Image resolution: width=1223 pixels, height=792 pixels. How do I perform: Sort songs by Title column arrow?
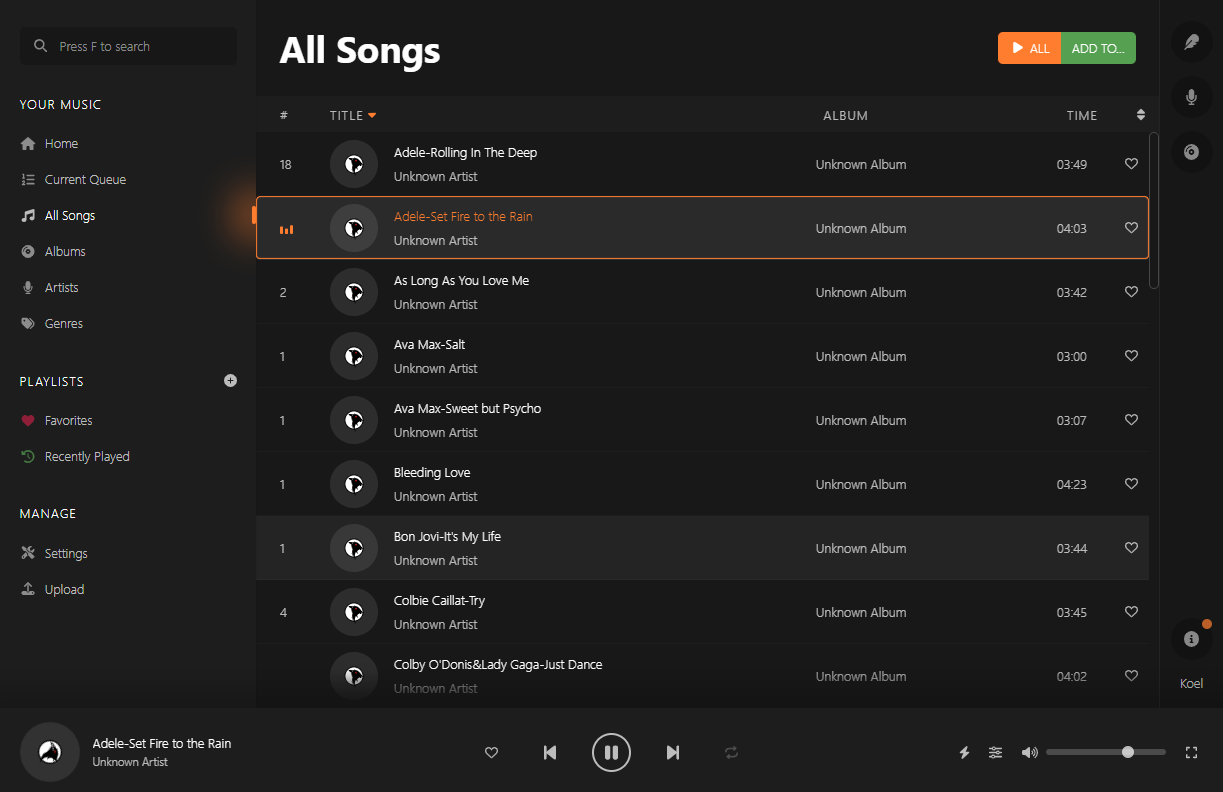pyautogui.click(x=372, y=116)
